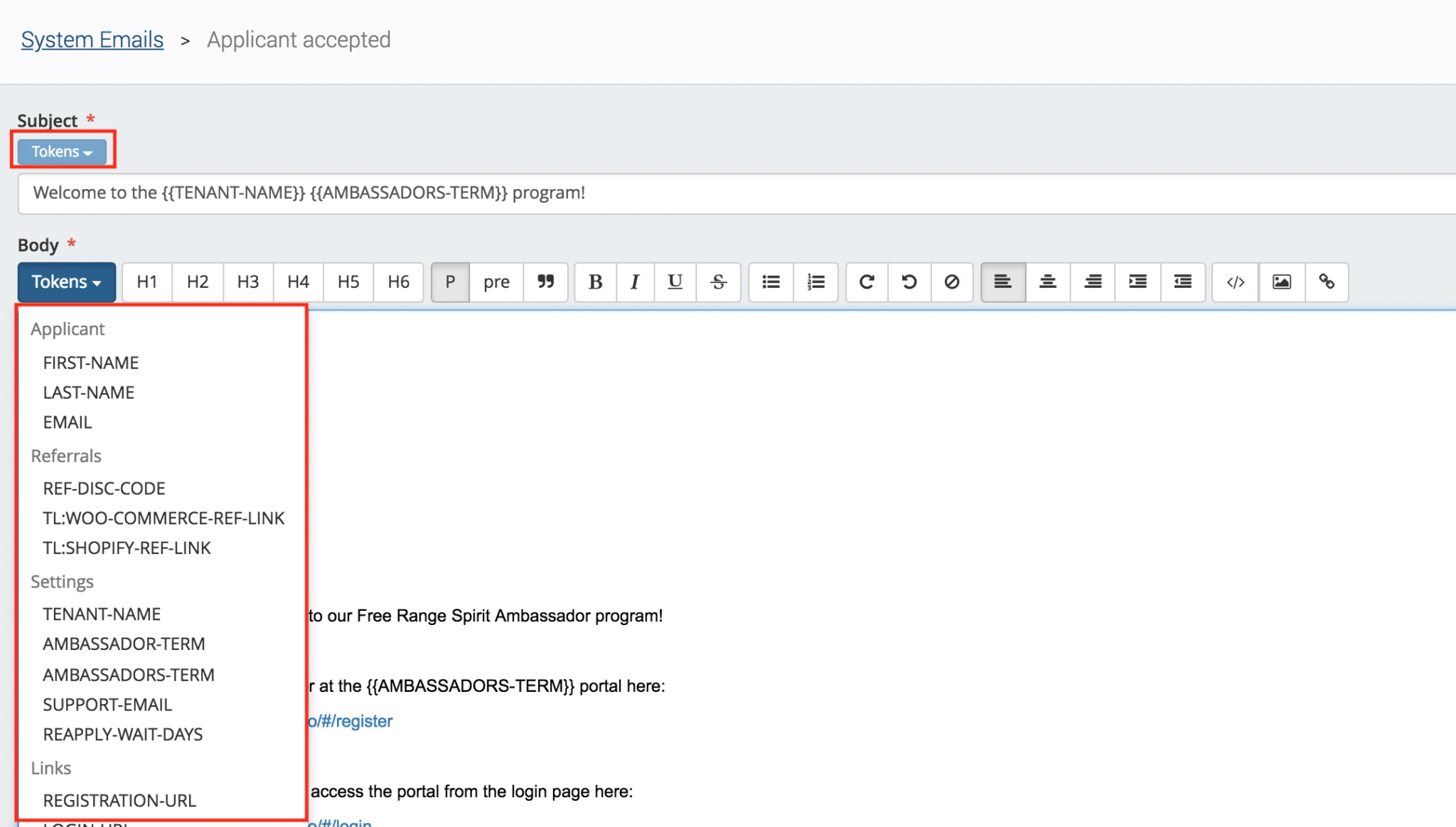Click the undo icon
Image resolution: width=1456 pixels, height=827 pixels.
point(909,282)
